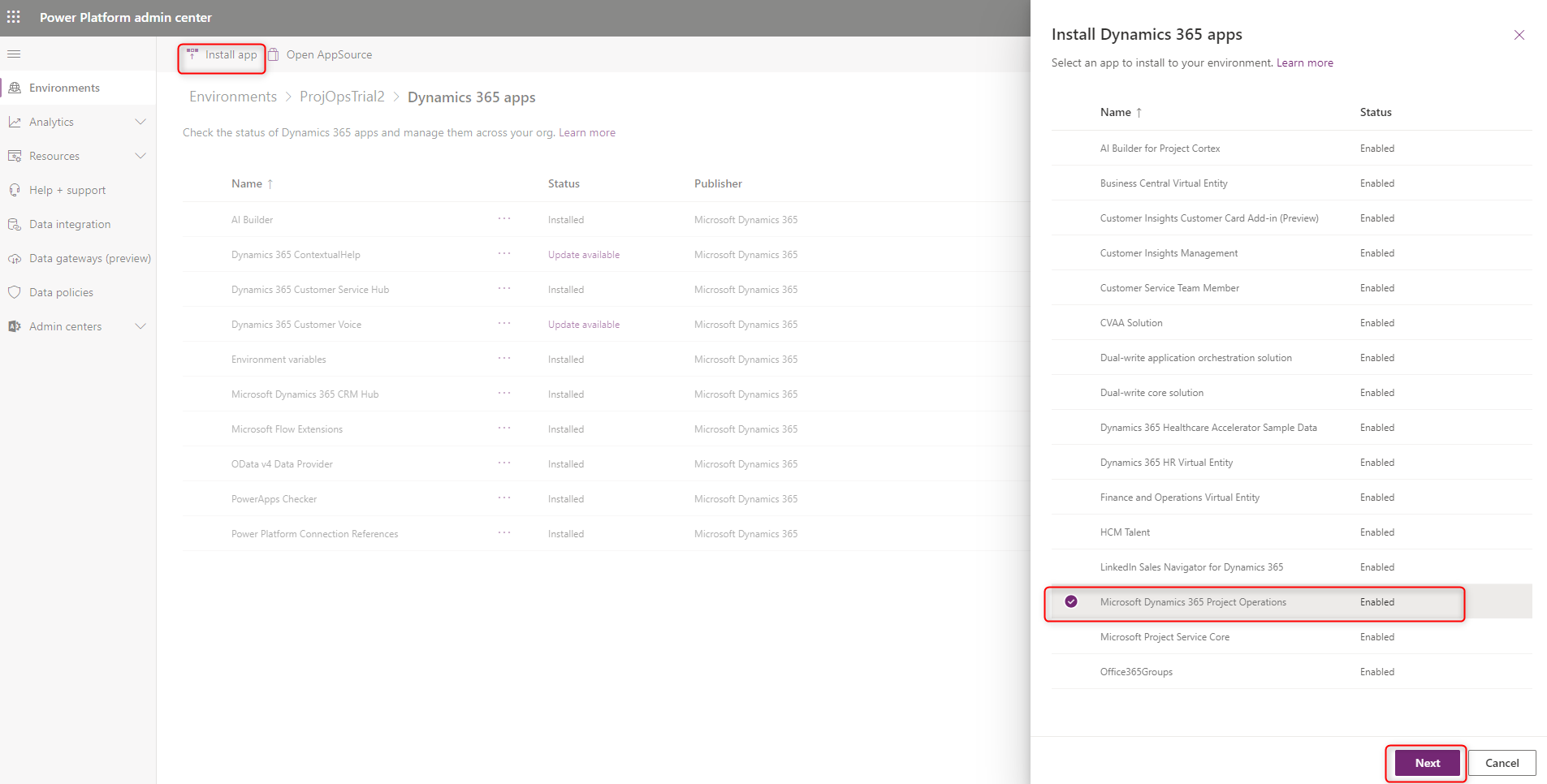Expand the Admin centers chevron
This screenshot has width=1547, height=784.
[x=140, y=326]
